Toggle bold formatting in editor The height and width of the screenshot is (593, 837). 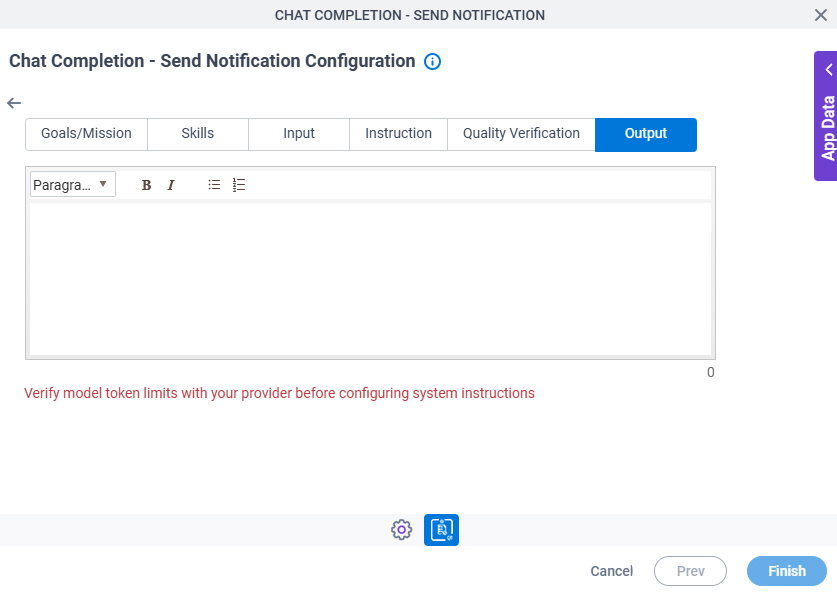[x=146, y=185]
